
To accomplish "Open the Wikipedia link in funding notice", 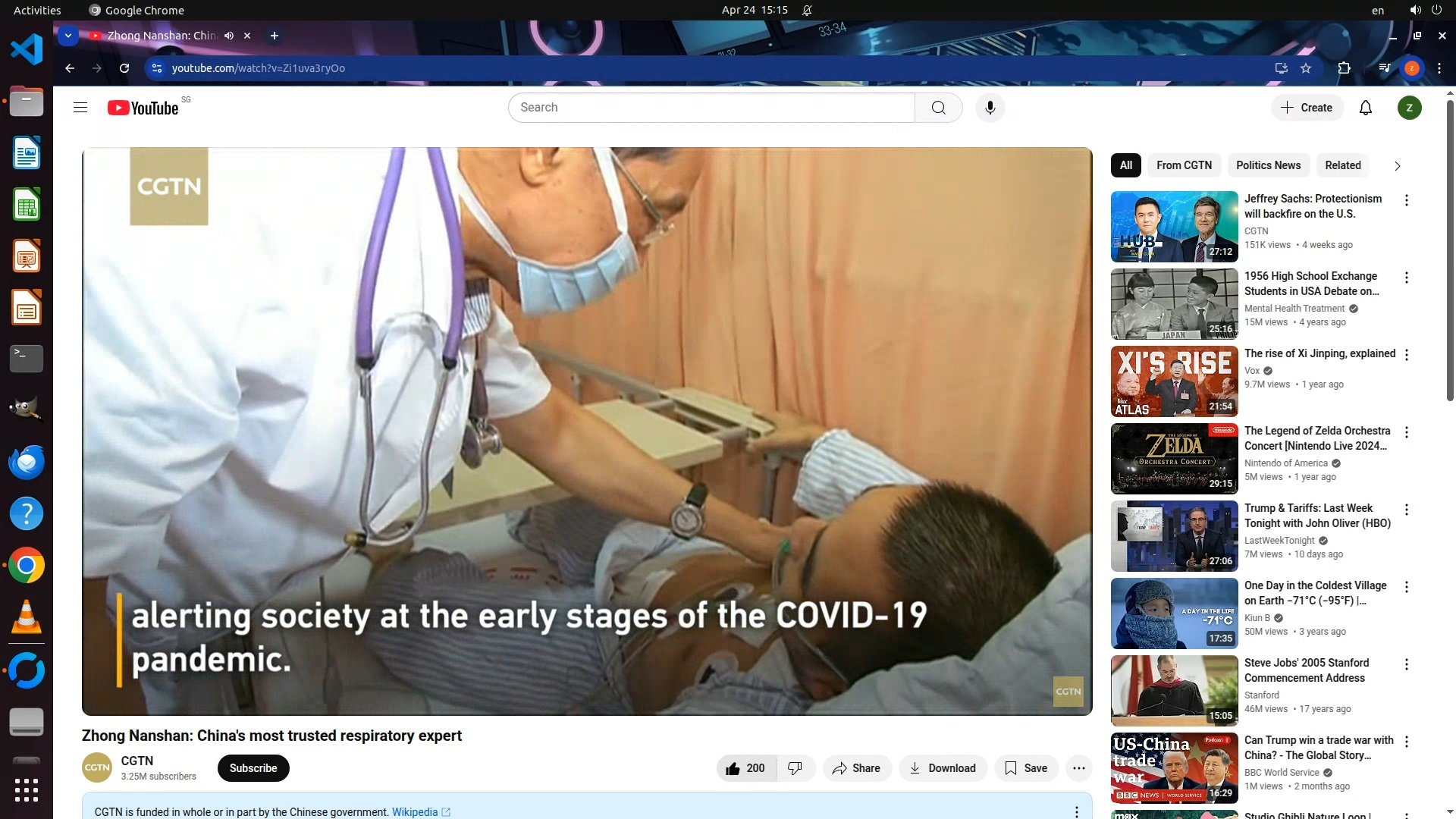I will 415,812.
